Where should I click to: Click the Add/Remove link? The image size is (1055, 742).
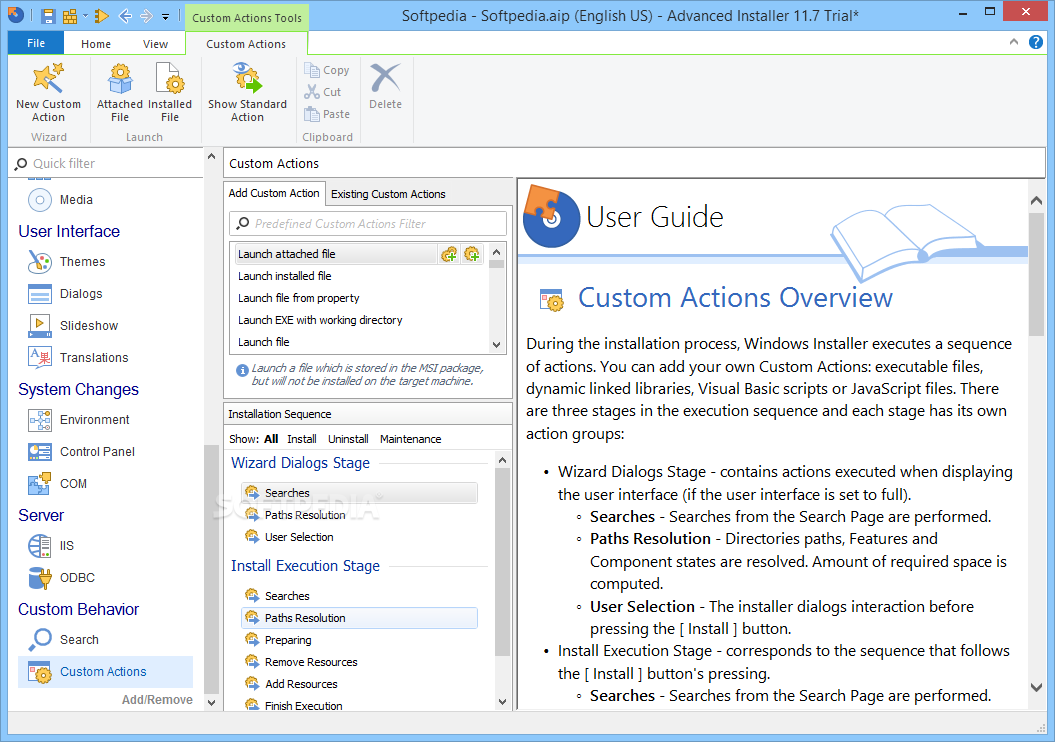[x=157, y=700]
